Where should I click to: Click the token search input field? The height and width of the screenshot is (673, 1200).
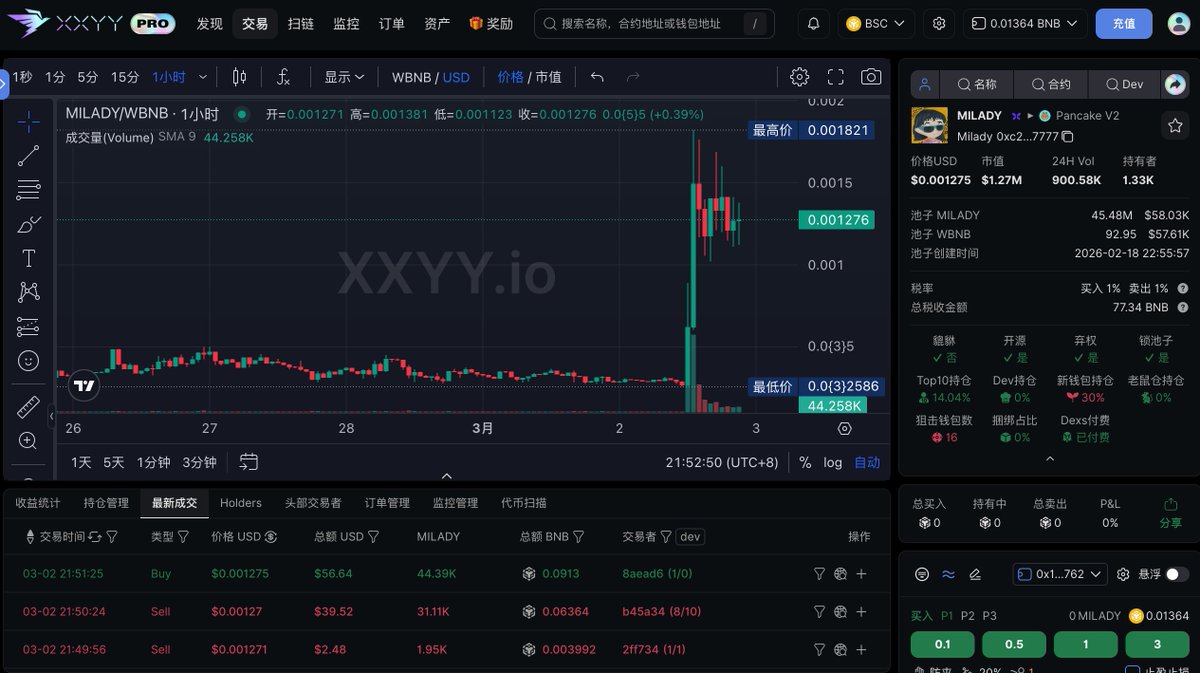(x=654, y=23)
